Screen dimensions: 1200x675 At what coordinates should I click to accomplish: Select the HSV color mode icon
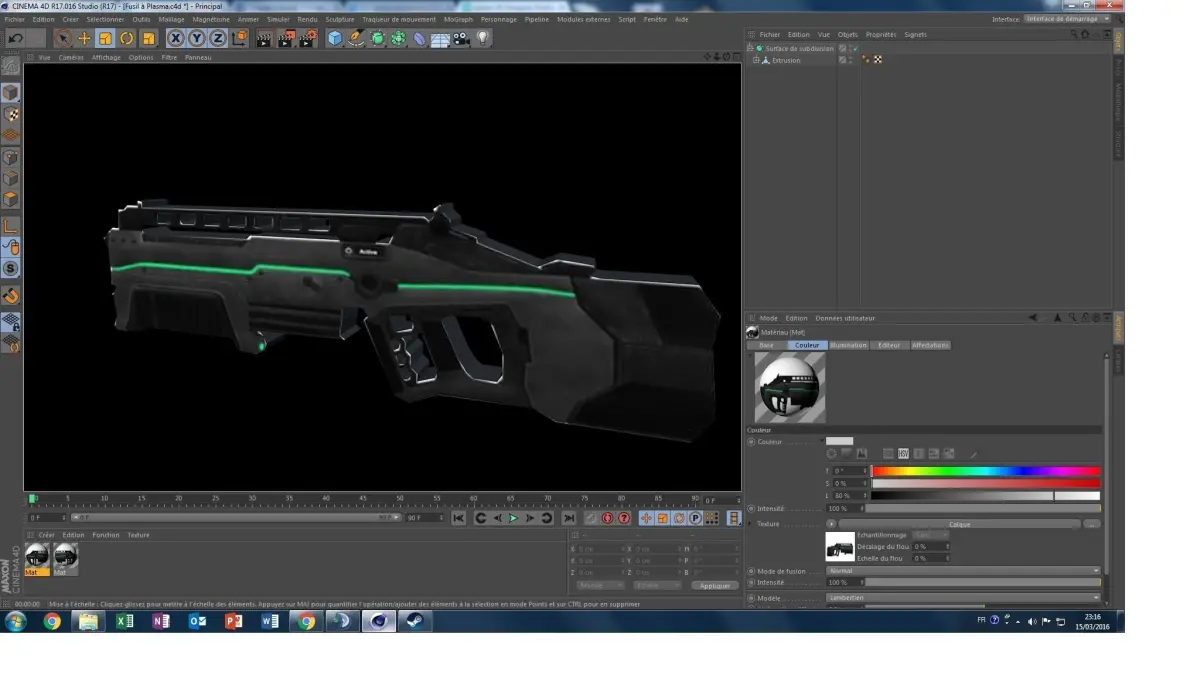pyautogui.click(x=903, y=454)
